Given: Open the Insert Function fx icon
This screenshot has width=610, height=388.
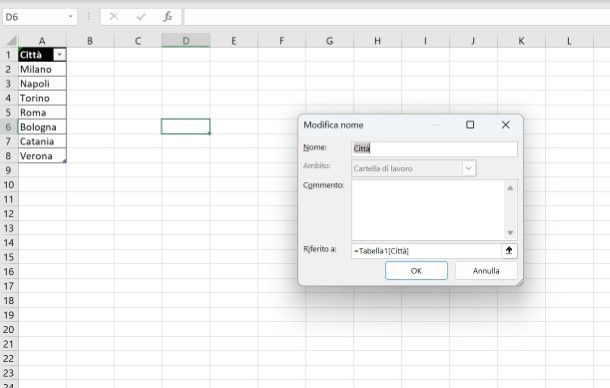Looking at the screenshot, I should click(168, 17).
